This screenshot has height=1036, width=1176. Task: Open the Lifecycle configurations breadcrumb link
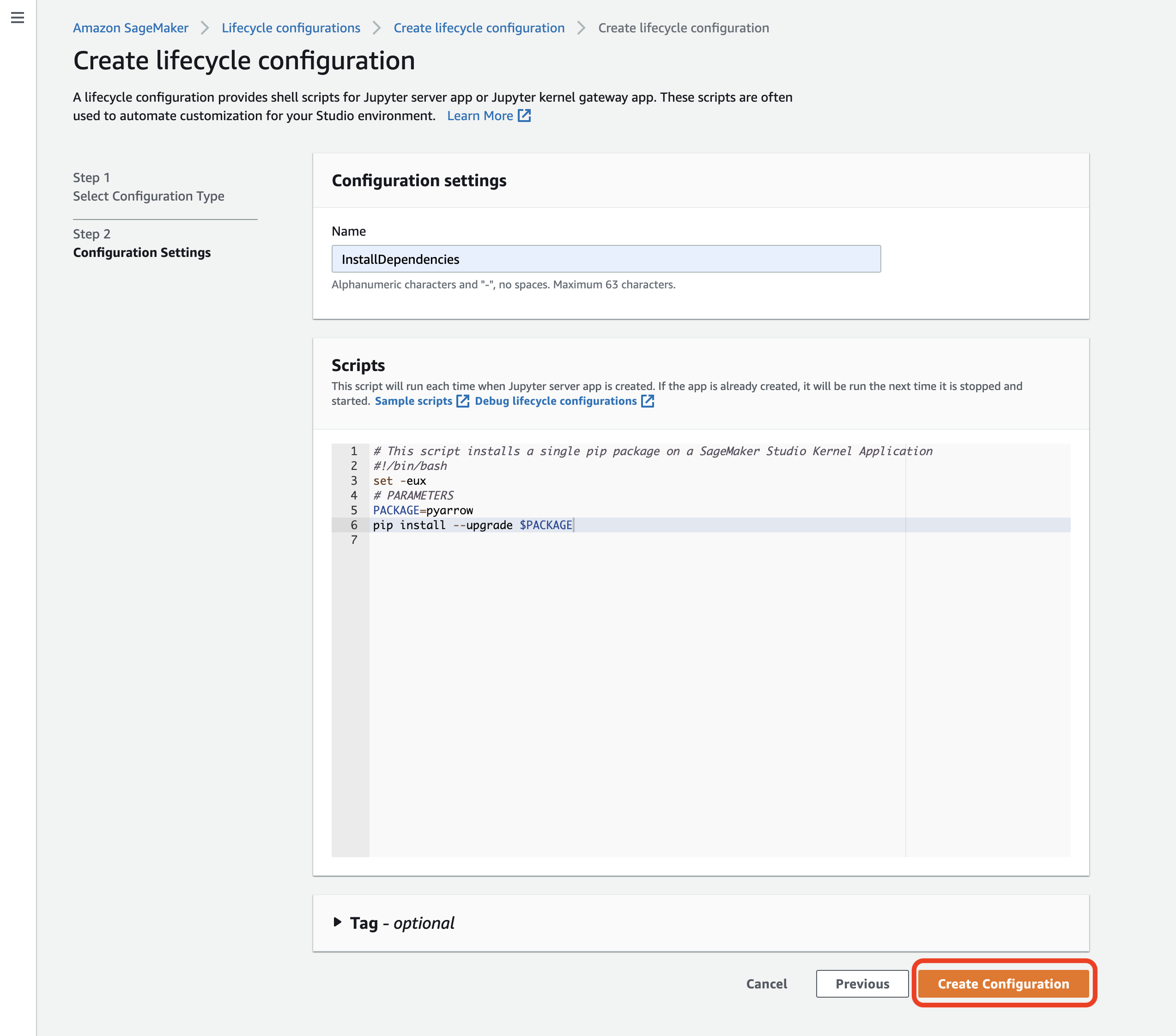[291, 28]
